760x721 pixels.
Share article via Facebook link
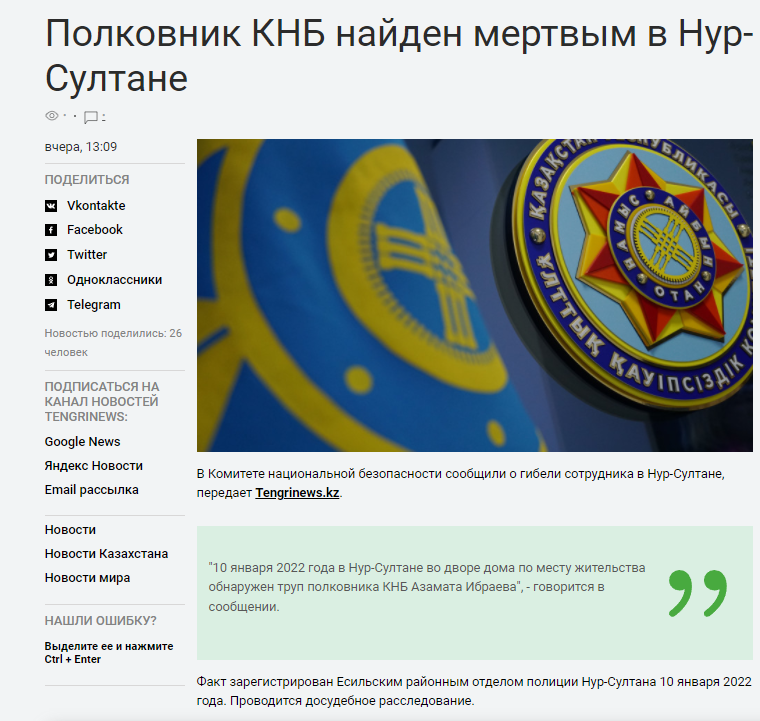pyautogui.click(x=95, y=230)
